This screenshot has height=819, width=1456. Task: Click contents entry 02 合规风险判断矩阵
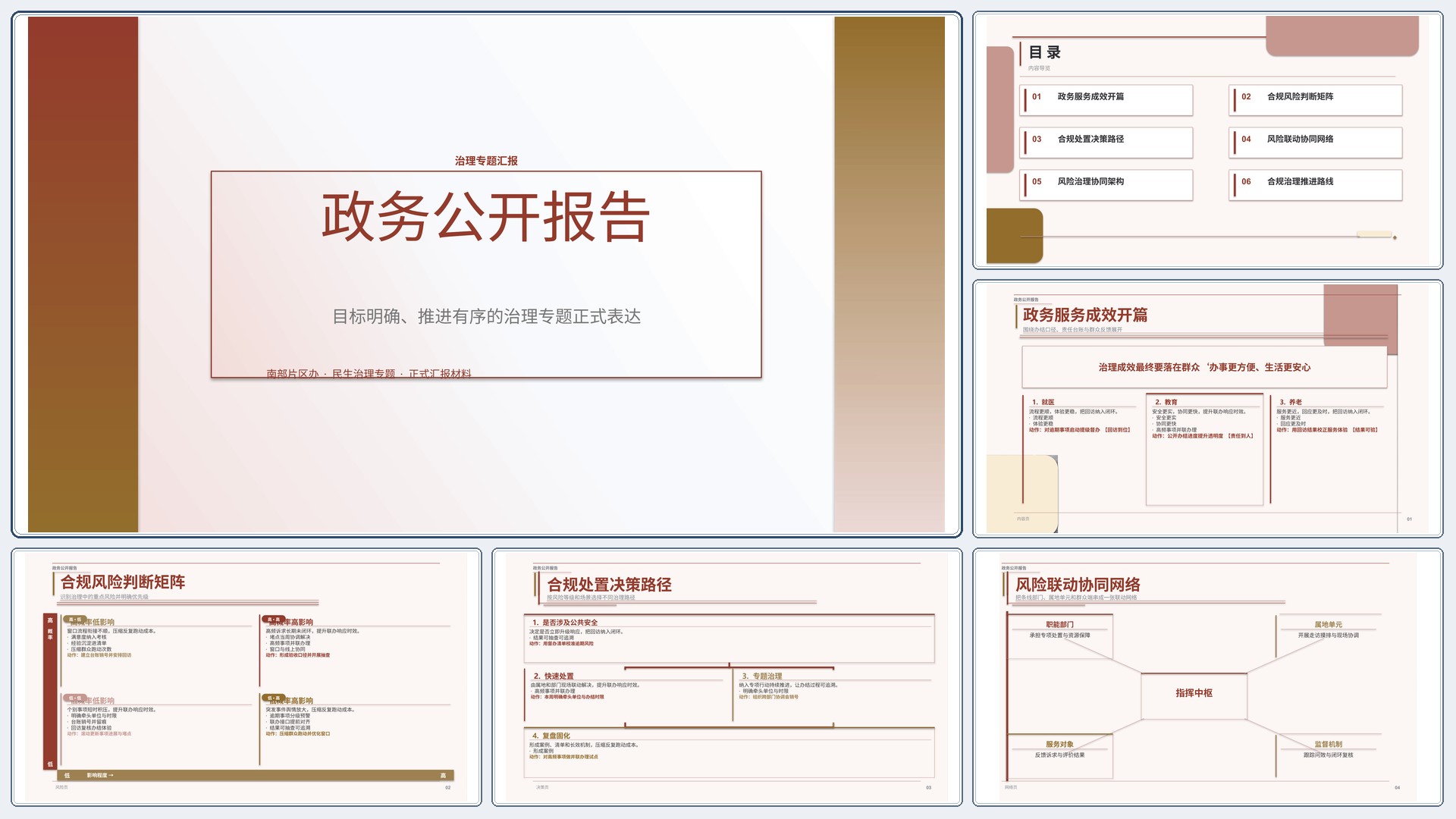click(1316, 100)
